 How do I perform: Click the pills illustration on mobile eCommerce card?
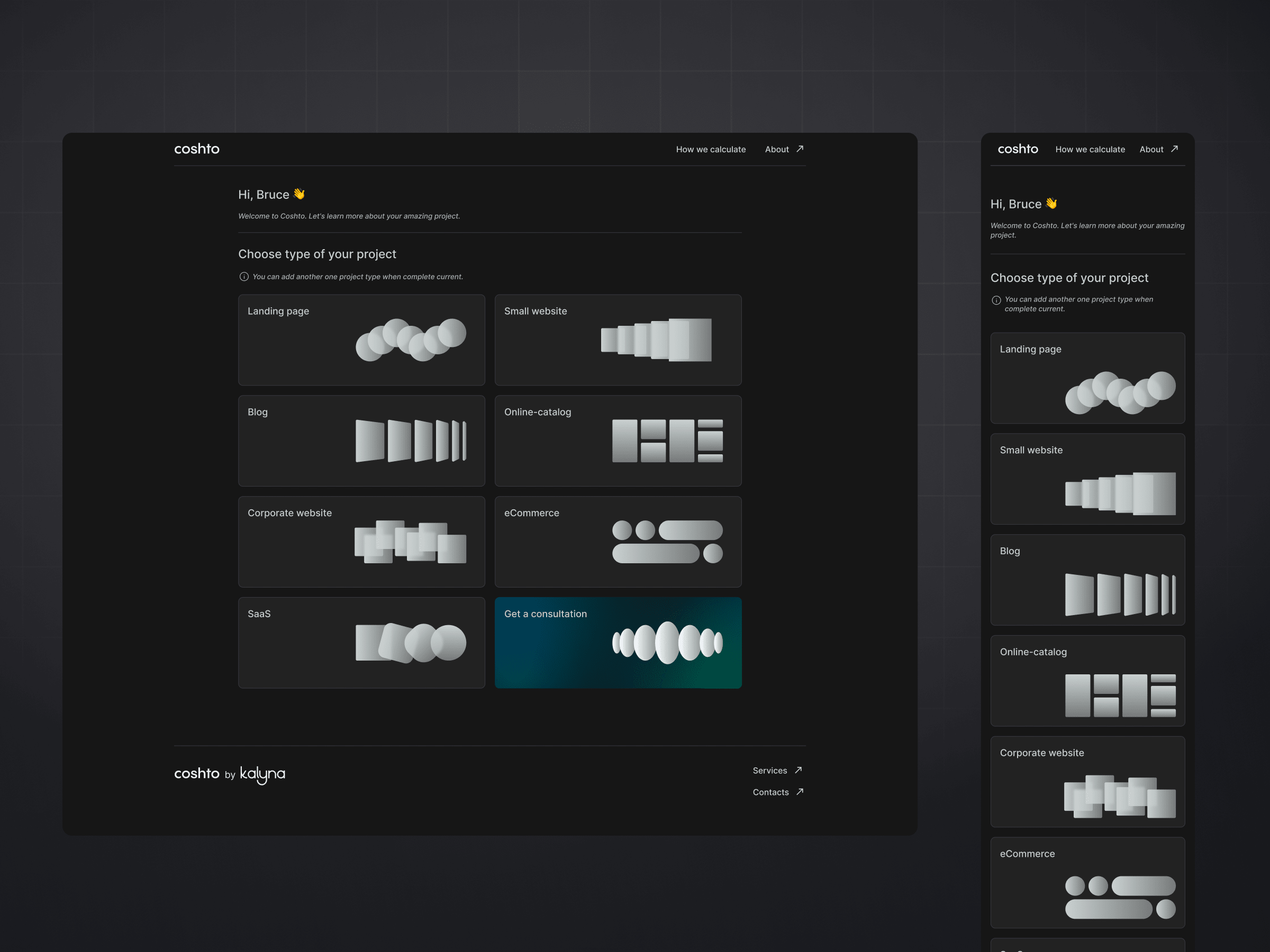[1121, 898]
